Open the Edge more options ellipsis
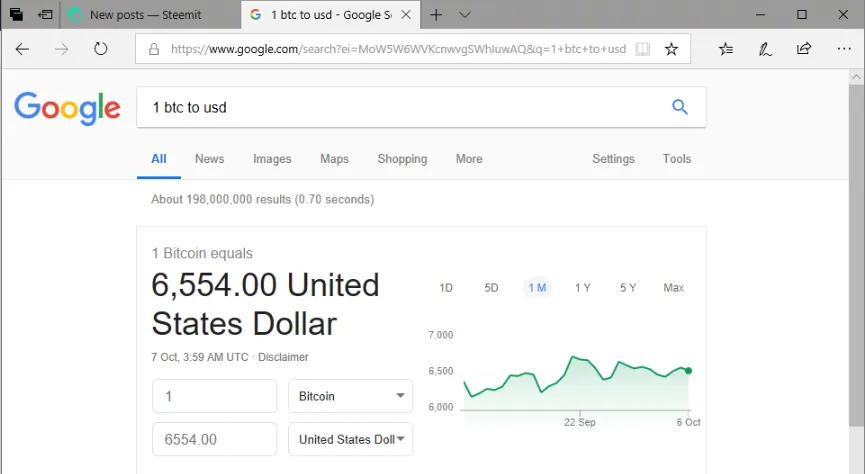 [x=843, y=49]
